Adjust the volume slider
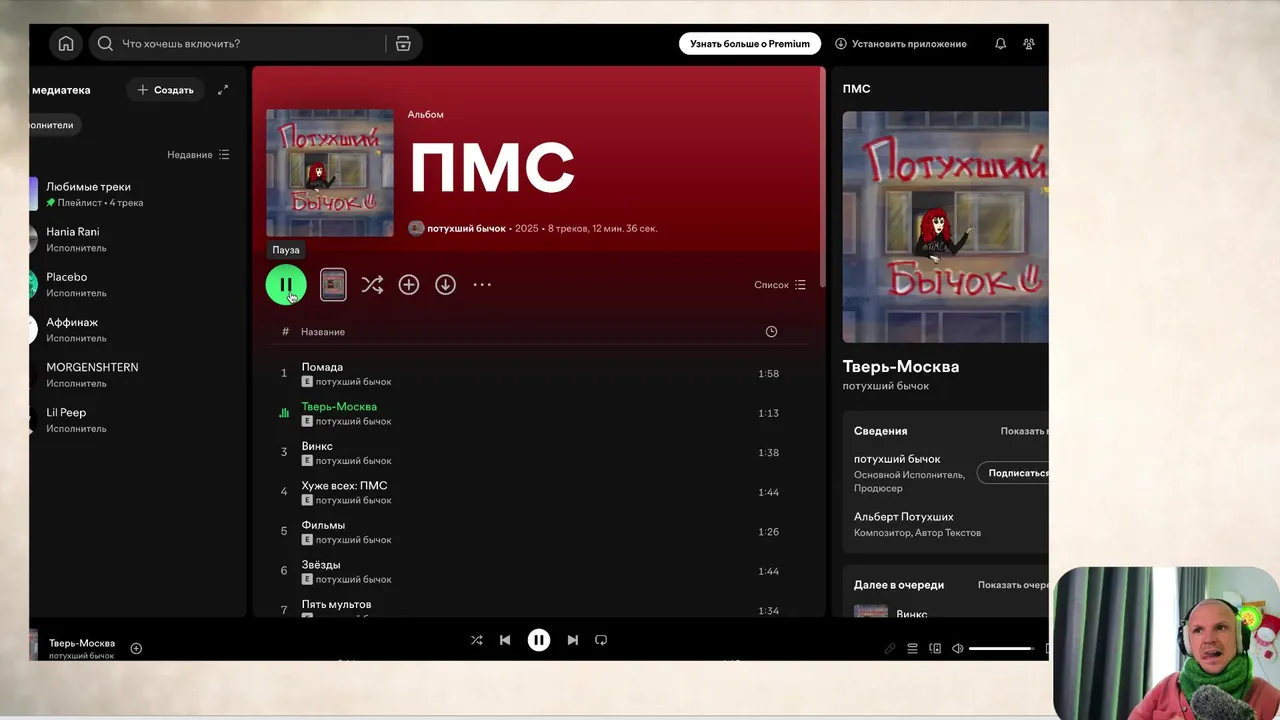 [x=1001, y=649]
